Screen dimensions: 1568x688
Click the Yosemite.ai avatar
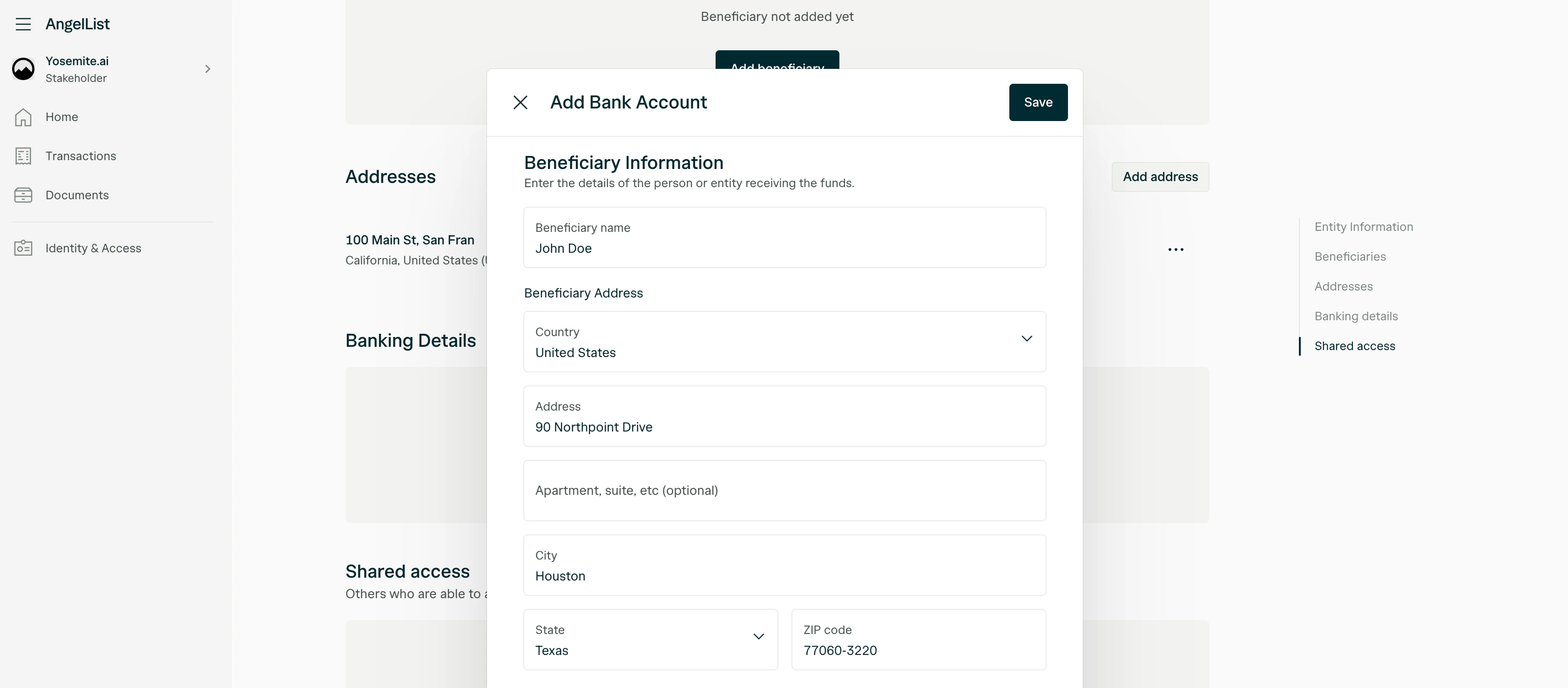pos(22,69)
